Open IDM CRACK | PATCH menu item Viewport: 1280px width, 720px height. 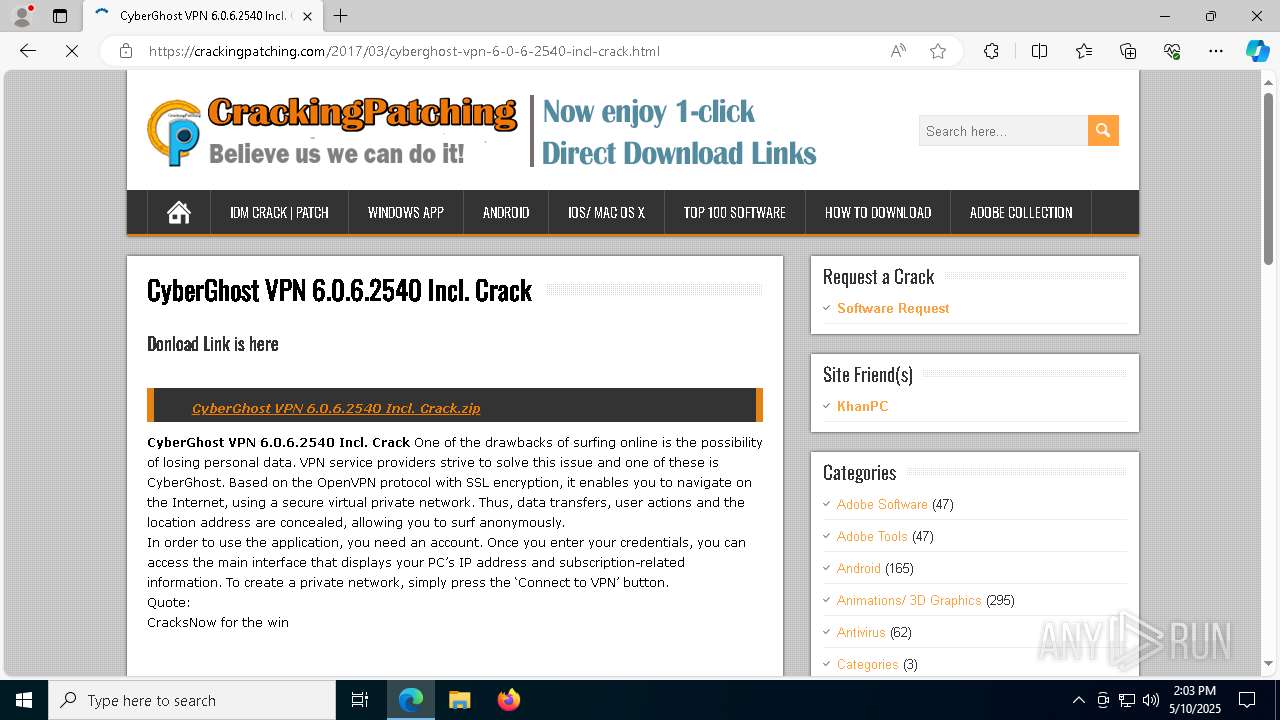click(279, 212)
